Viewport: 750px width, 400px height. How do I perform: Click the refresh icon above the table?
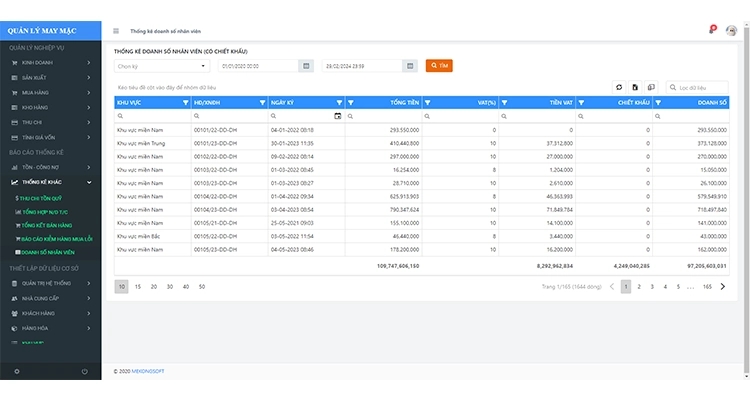tap(619, 88)
